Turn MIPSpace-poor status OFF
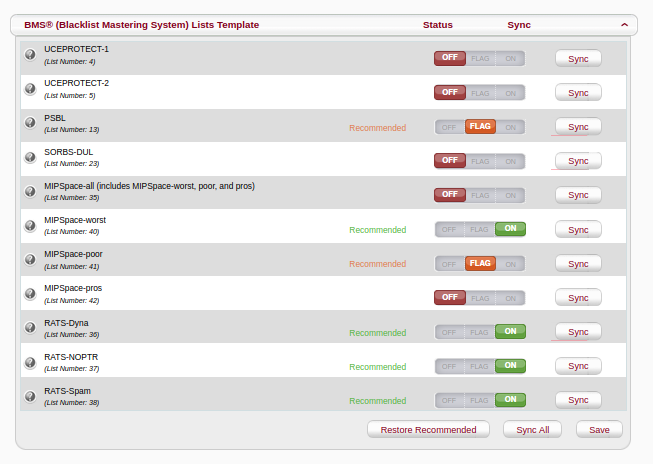 coord(449,264)
